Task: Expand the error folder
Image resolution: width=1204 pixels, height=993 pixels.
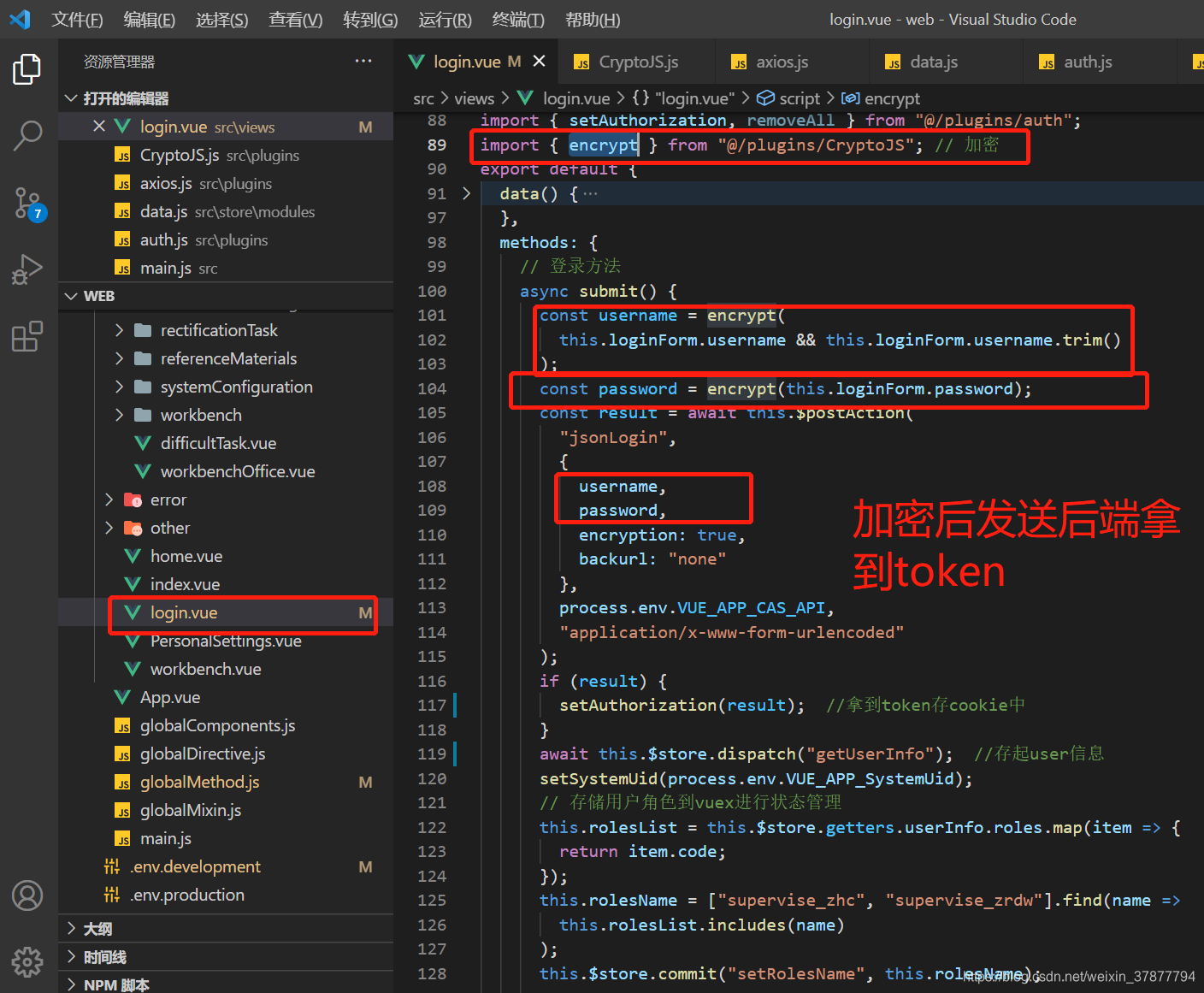Action: pyautogui.click(x=226, y=499)
